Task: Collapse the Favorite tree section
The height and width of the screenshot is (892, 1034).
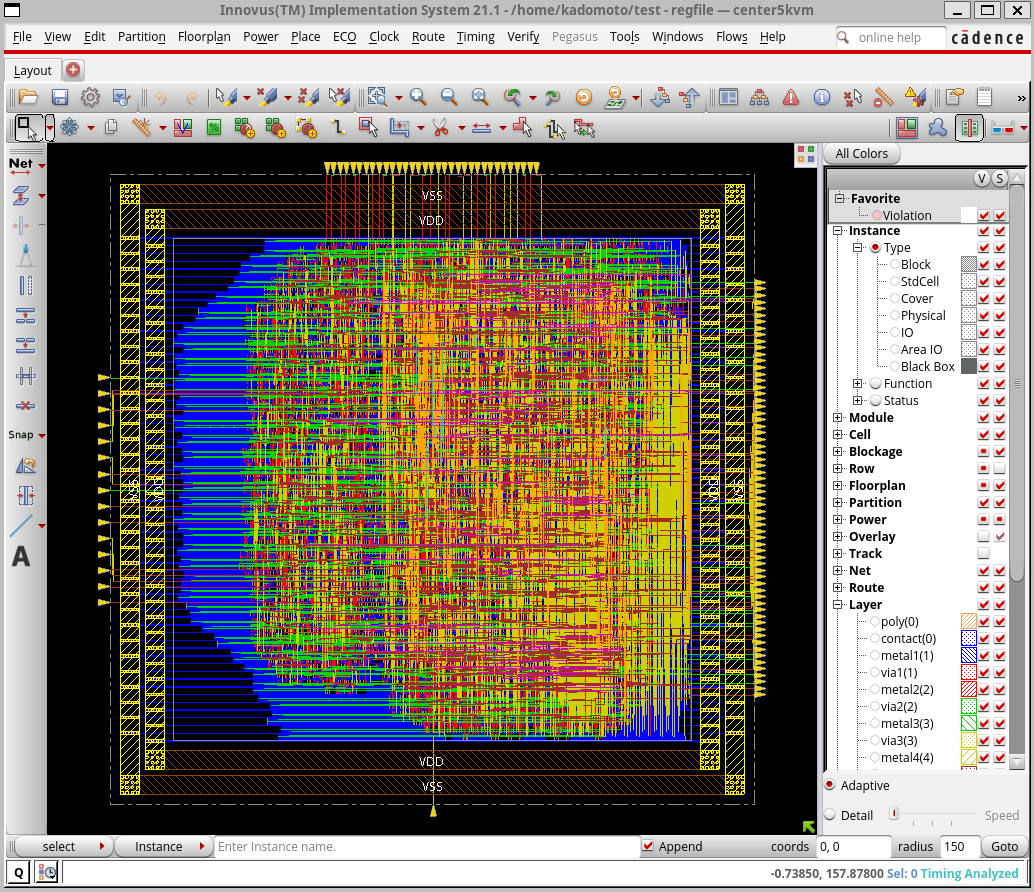Action: click(839, 198)
